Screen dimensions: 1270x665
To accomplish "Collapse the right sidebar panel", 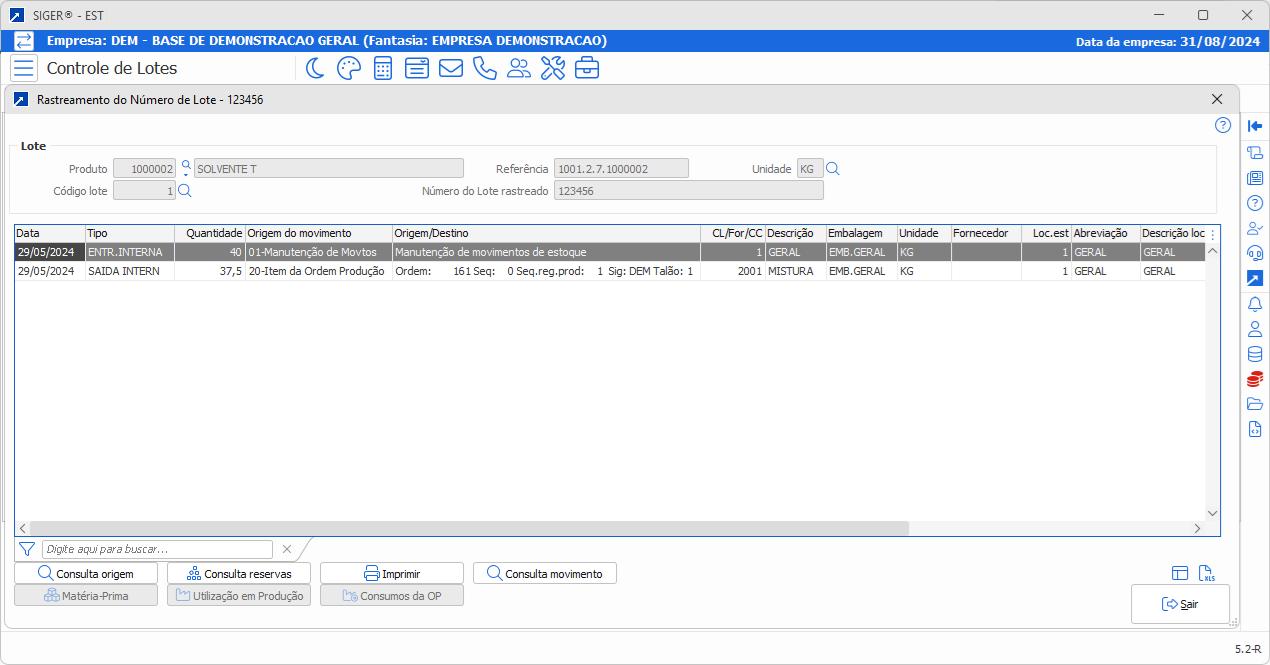I will pyautogui.click(x=1255, y=126).
